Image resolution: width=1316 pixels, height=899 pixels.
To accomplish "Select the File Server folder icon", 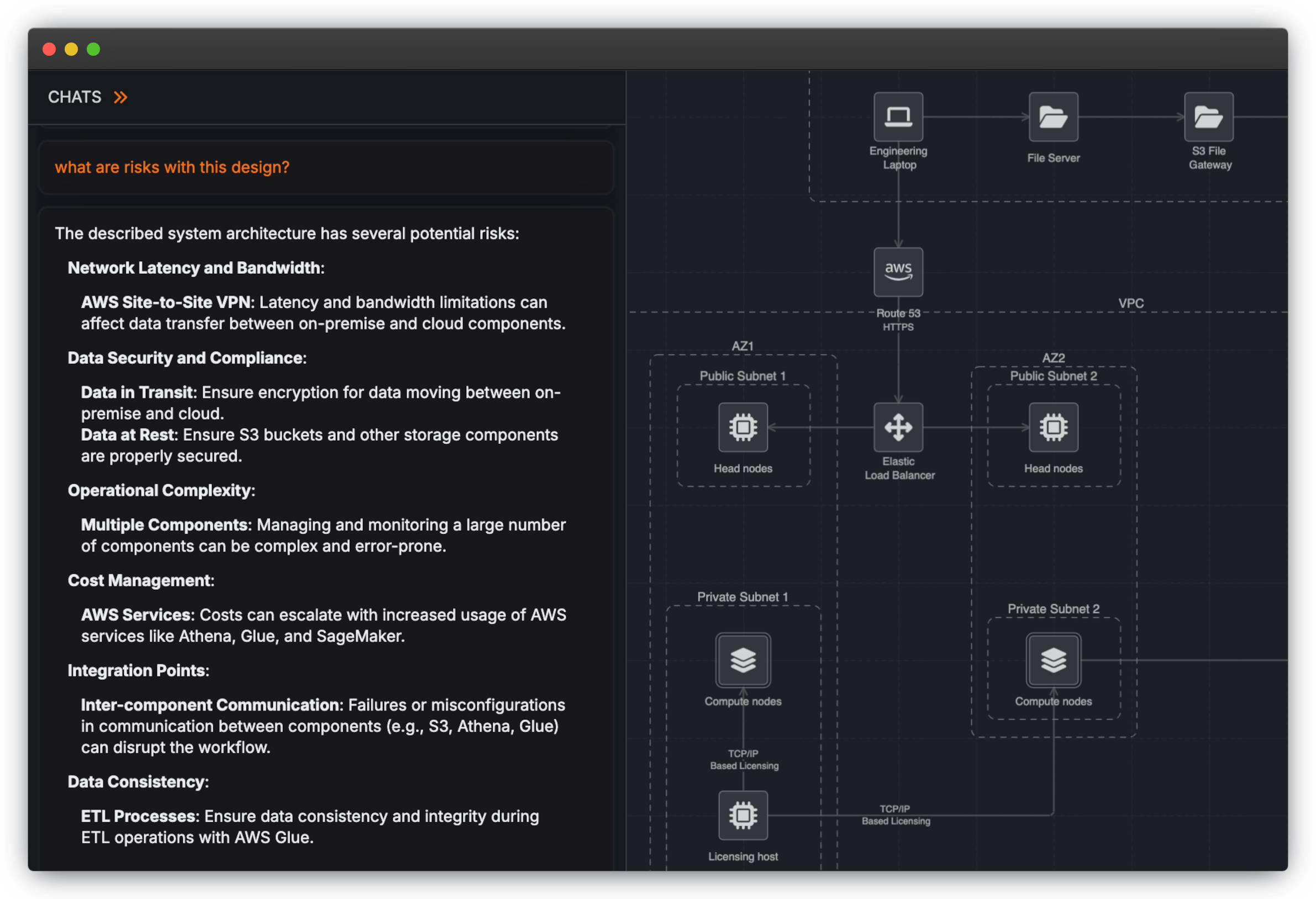I will pyautogui.click(x=1053, y=117).
